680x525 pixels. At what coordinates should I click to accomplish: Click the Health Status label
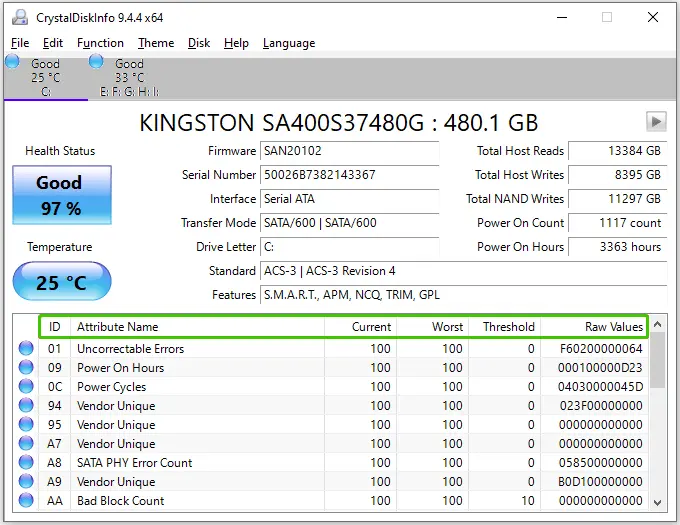(x=60, y=151)
